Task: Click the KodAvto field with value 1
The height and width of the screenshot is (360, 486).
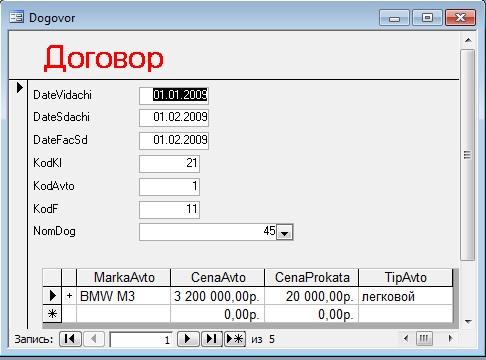Action: [x=169, y=186]
